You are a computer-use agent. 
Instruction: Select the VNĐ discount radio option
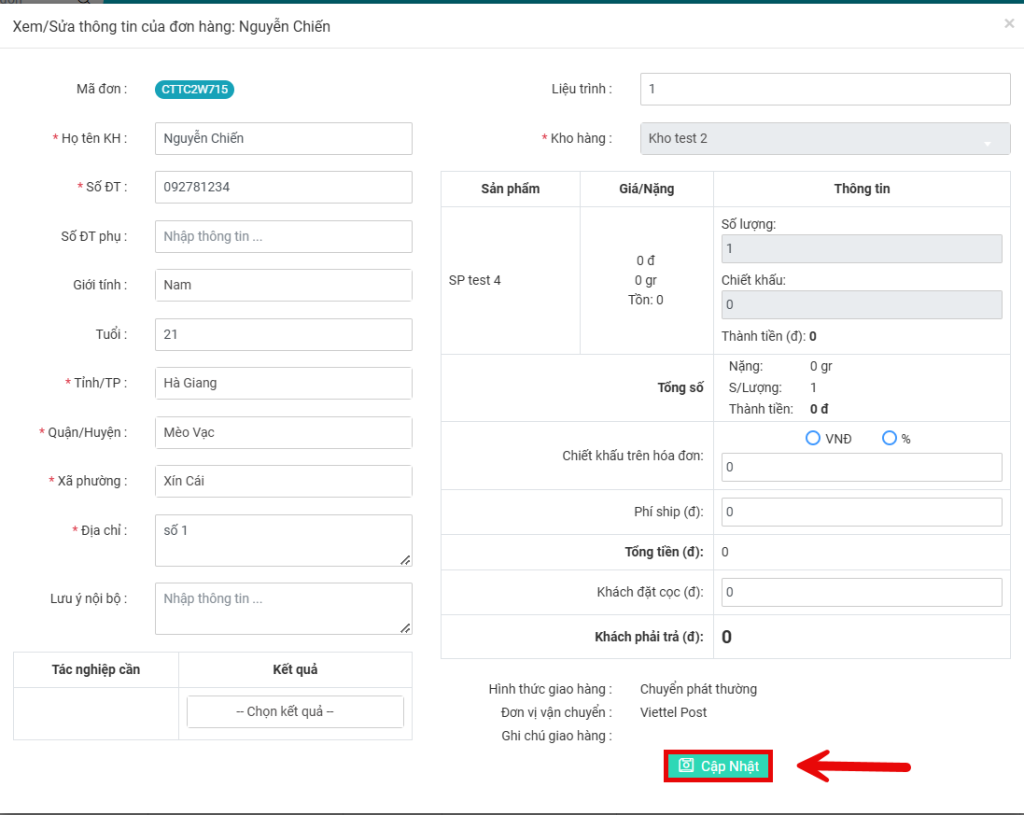coord(813,438)
